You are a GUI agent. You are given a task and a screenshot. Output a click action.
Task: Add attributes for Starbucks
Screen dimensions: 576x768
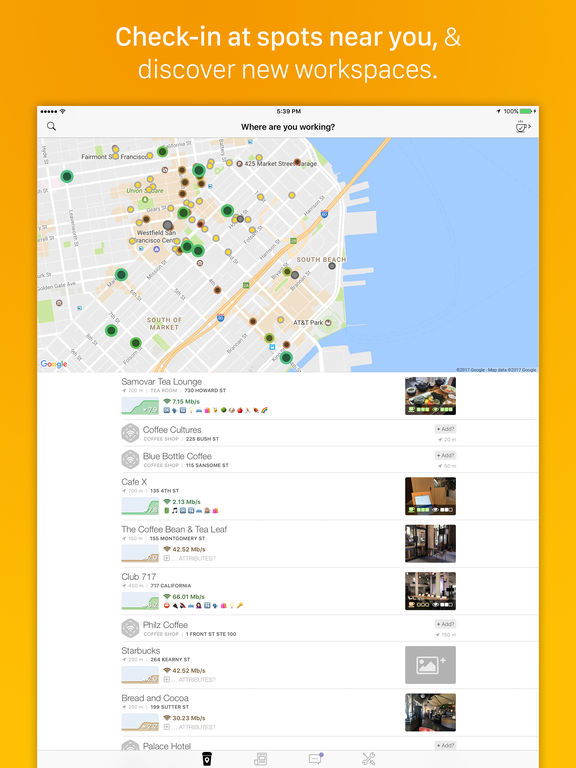click(x=190, y=679)
